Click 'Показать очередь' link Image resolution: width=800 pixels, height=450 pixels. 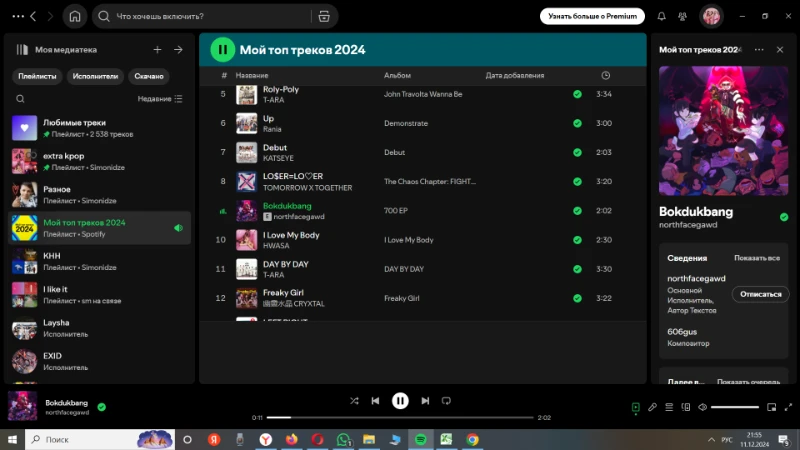(x=748, y=381)
